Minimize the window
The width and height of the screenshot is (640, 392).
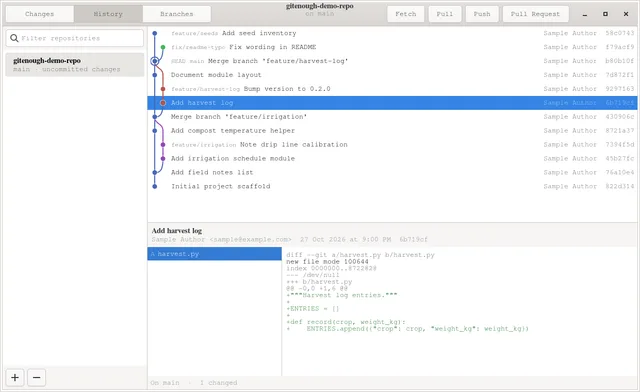coord(584,14)
